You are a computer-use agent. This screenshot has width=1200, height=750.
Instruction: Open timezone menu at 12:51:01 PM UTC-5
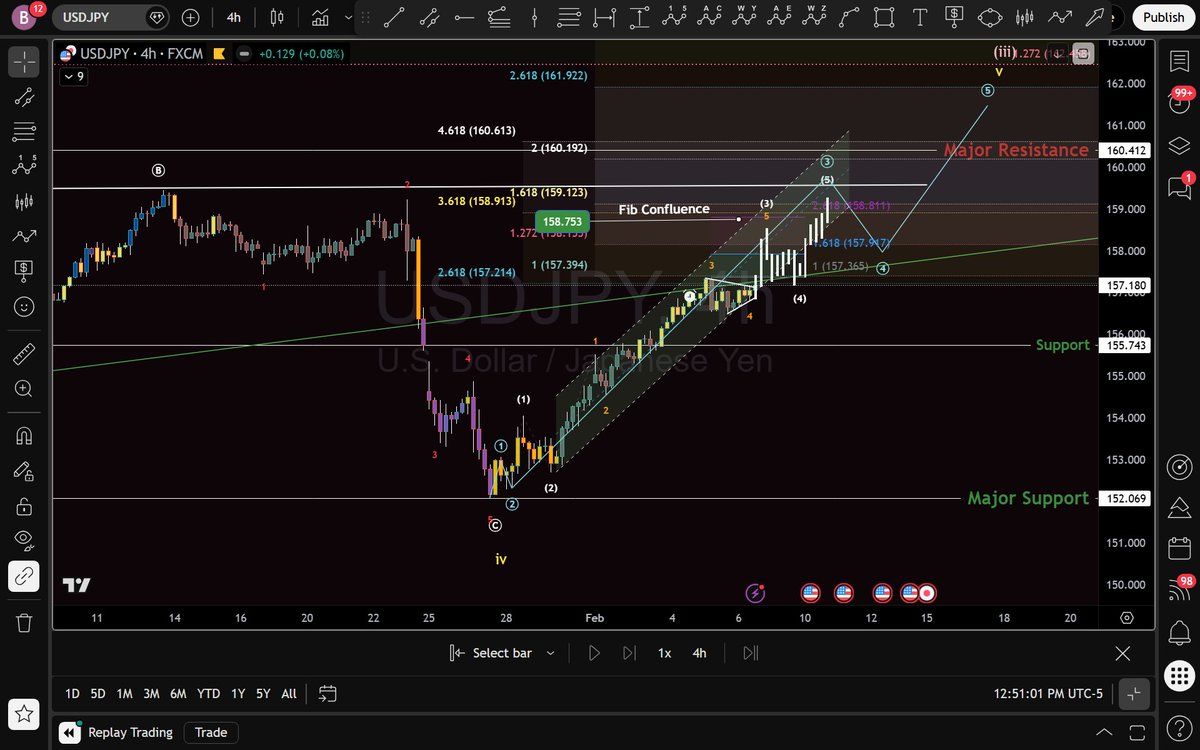pyautogui.click(x=1048, y=693)
